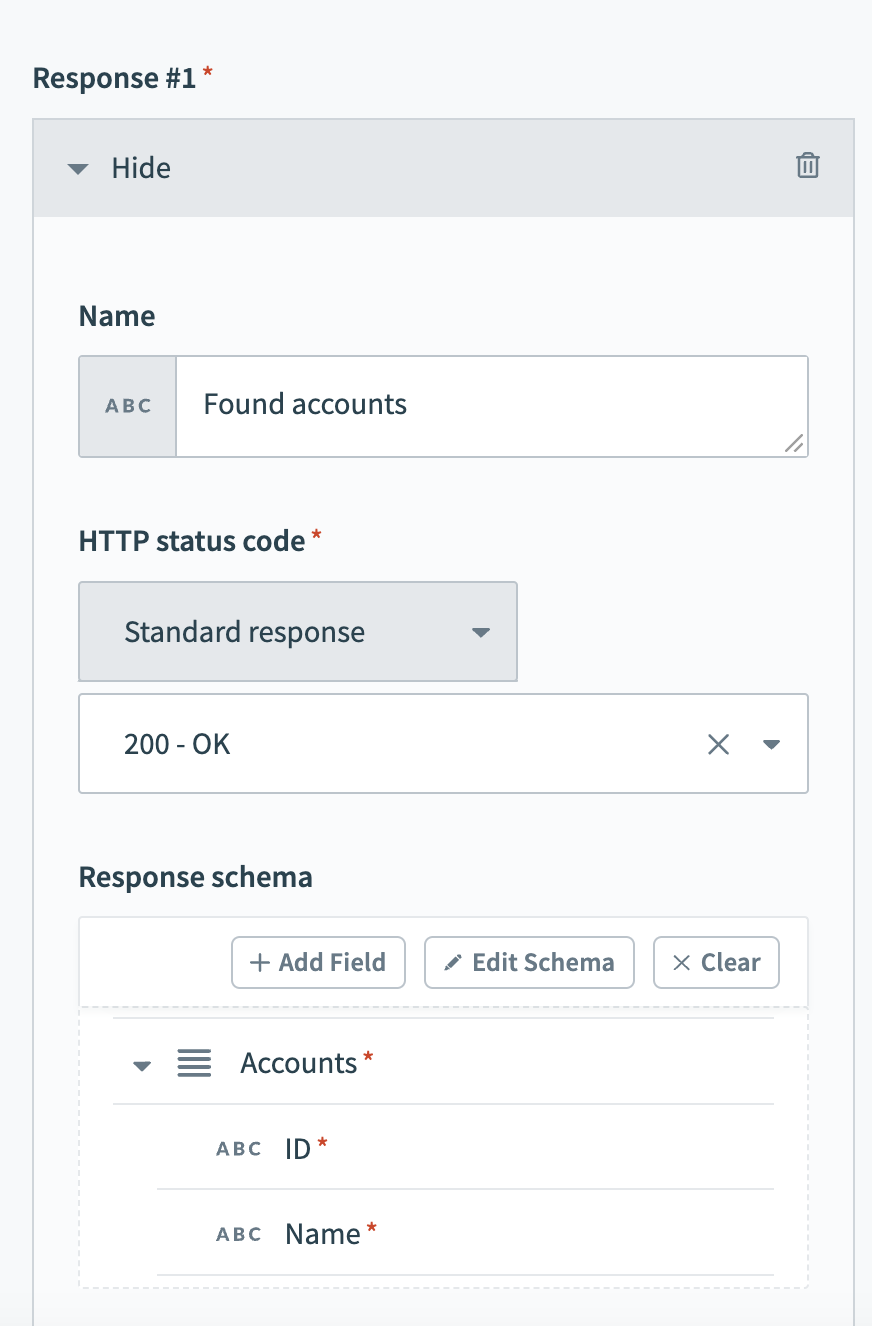The image size is (872, 1326).
Task: Collapse the Accounts schema node
Action: click(141, 1064)
